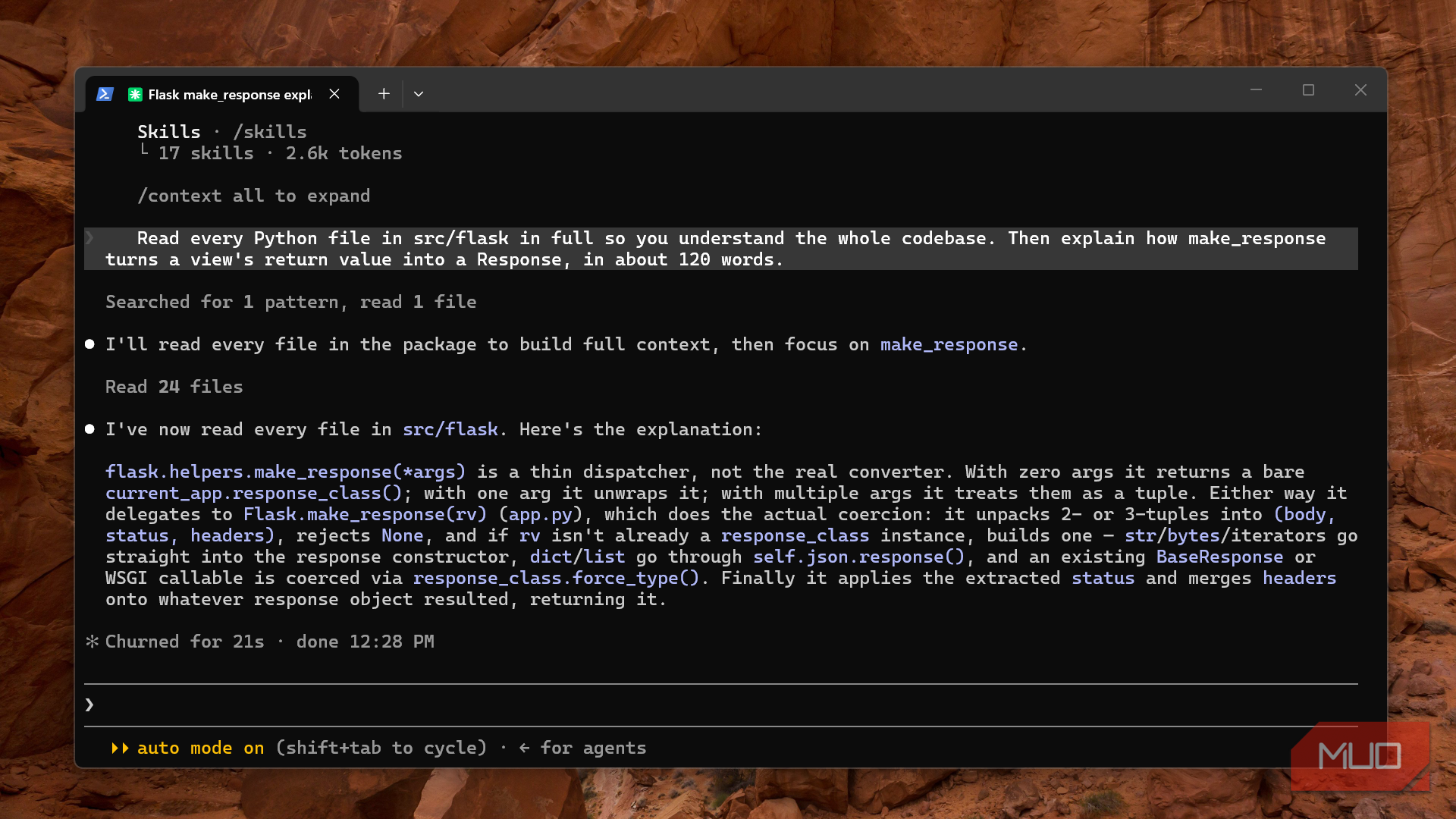
Task: Click the "auto mode on" status indicator
Action: coord(200,748)
